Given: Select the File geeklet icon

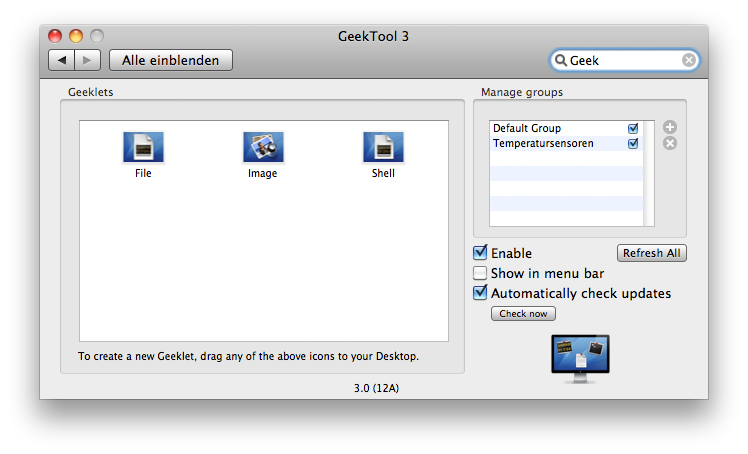Looking at the screenshot, I should [x=143, y=147].
